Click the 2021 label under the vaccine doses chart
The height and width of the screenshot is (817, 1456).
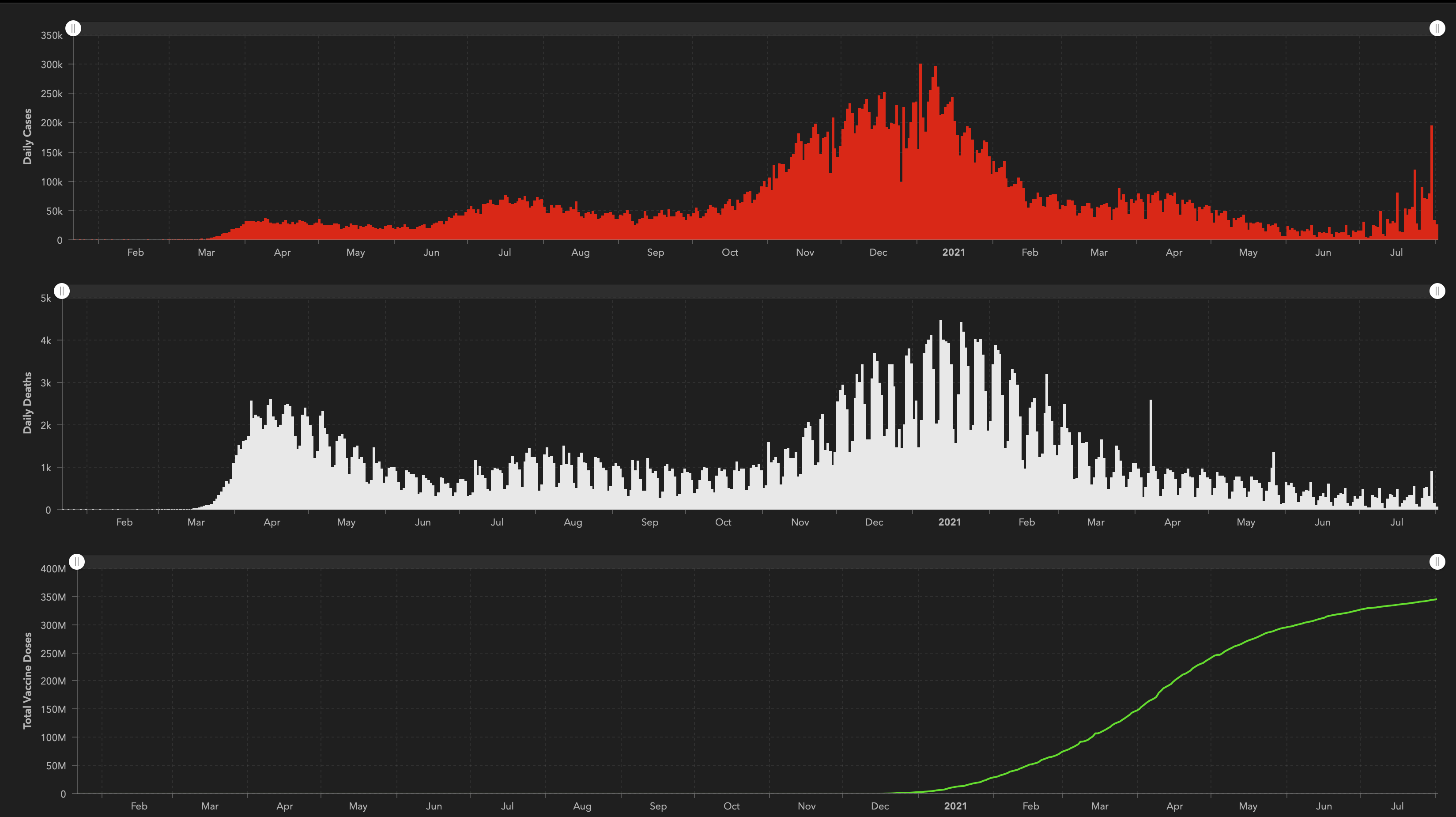[955, 806]
